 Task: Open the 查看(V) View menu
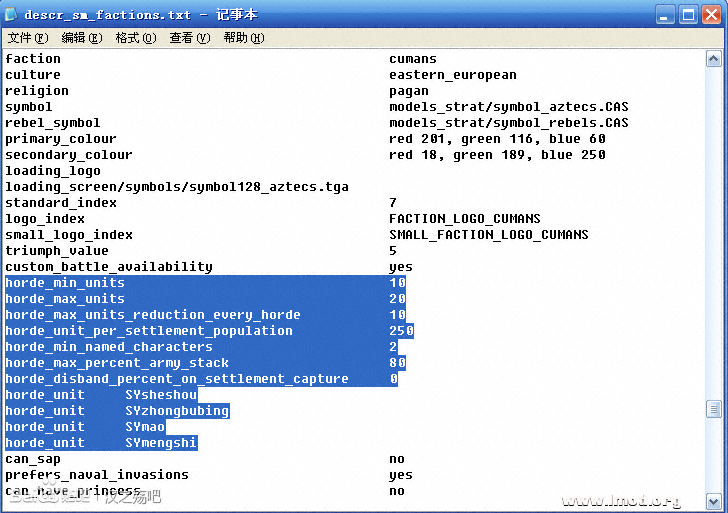tap(189, 38)
